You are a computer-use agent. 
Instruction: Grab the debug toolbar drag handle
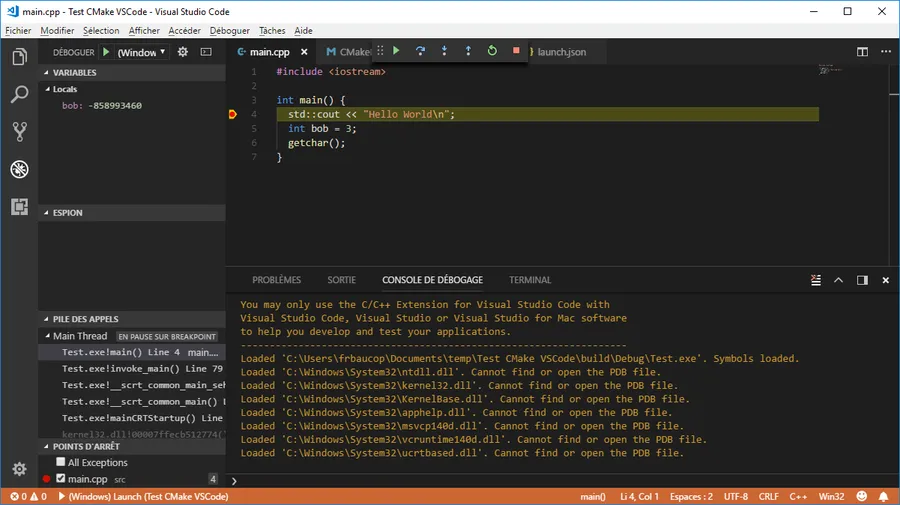click(x=380, y=50)
